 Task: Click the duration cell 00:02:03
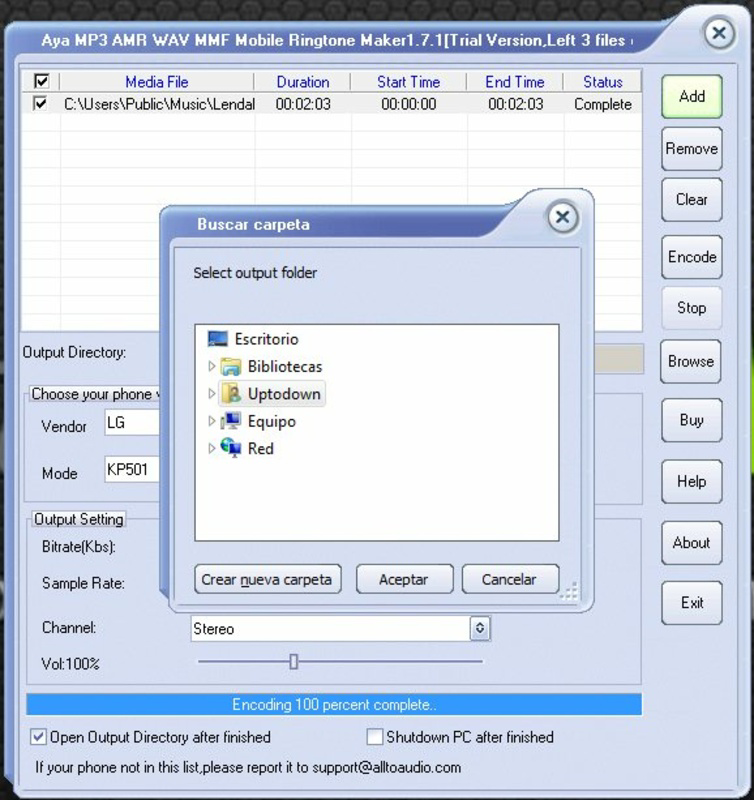[303, 104]
